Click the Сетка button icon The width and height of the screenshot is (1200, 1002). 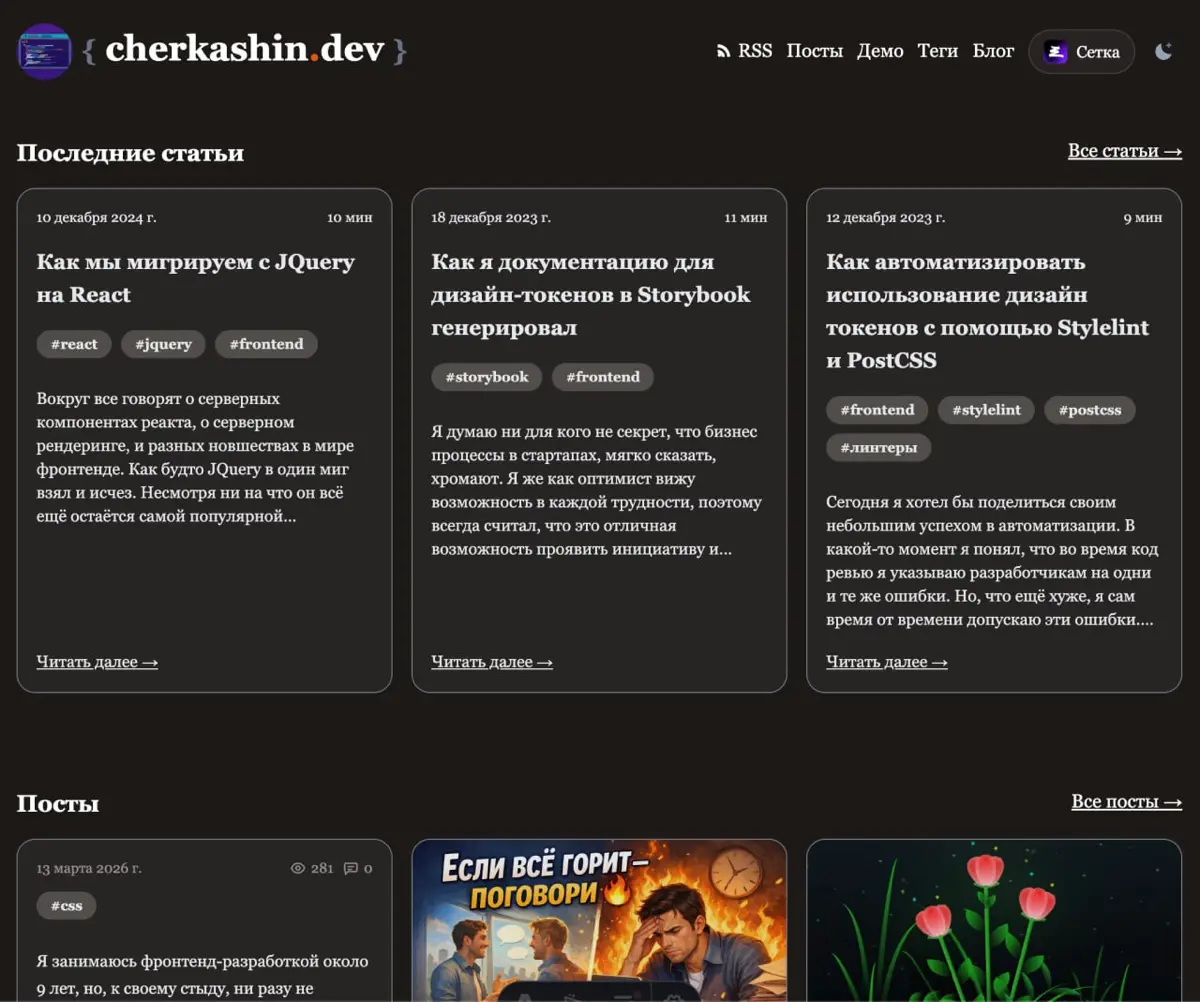pyautogui.click(x=1056, y=52)
